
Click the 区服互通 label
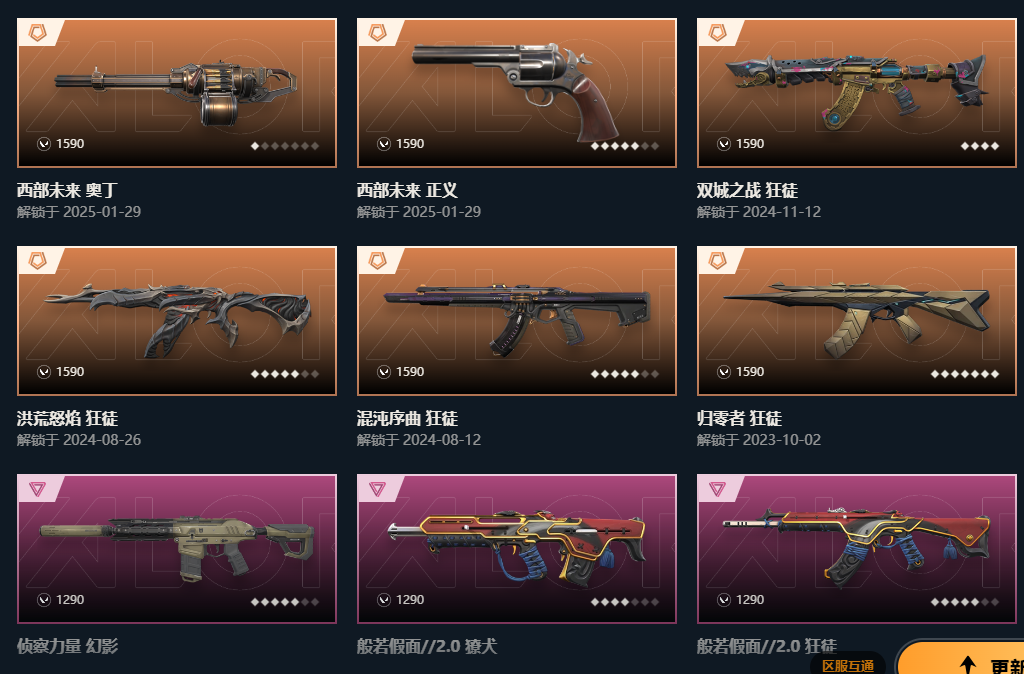848,666
